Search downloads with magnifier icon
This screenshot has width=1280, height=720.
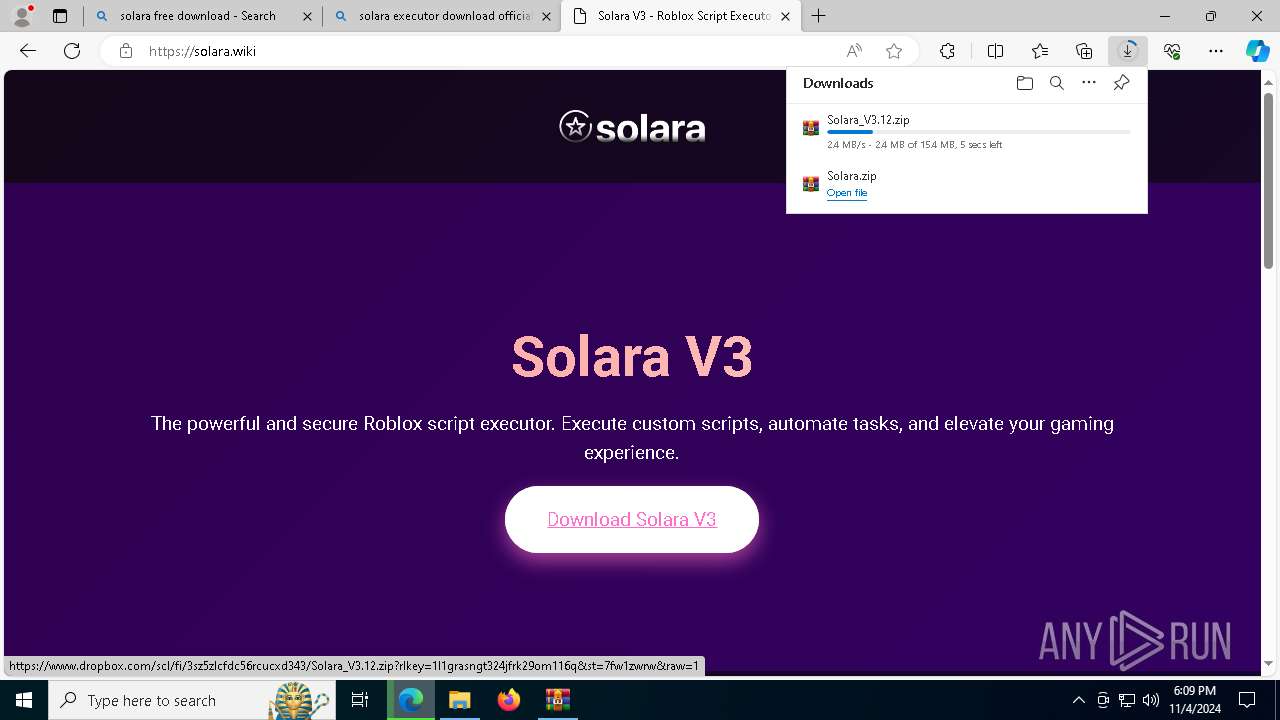coord(1056,83)
